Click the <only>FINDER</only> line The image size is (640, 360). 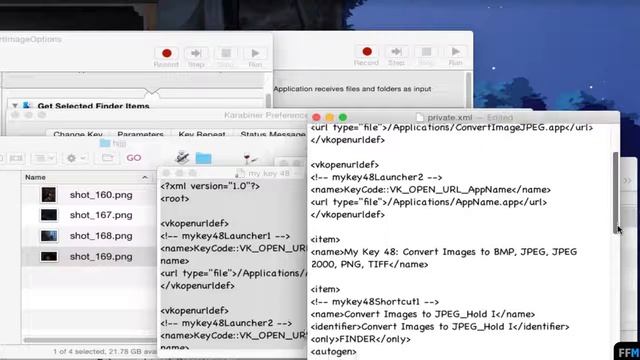tap(360, 339)
